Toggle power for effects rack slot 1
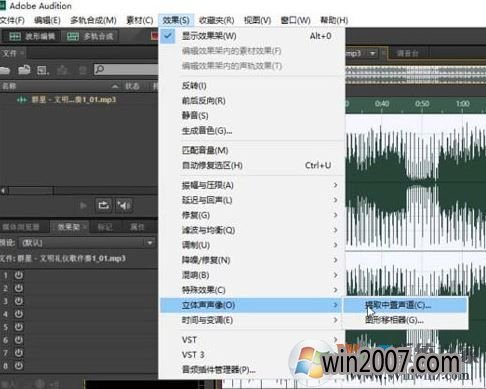 click(19, 275)
